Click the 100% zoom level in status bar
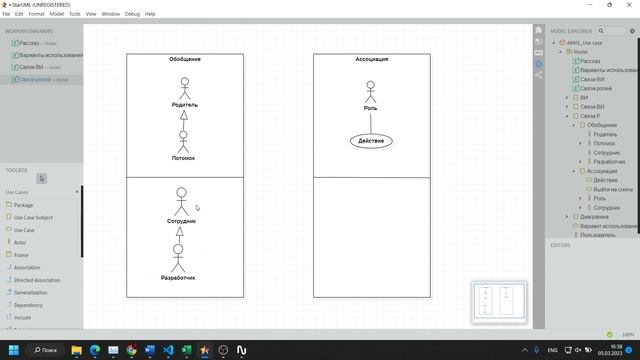 pyautogui.click(x=628, y=334)
